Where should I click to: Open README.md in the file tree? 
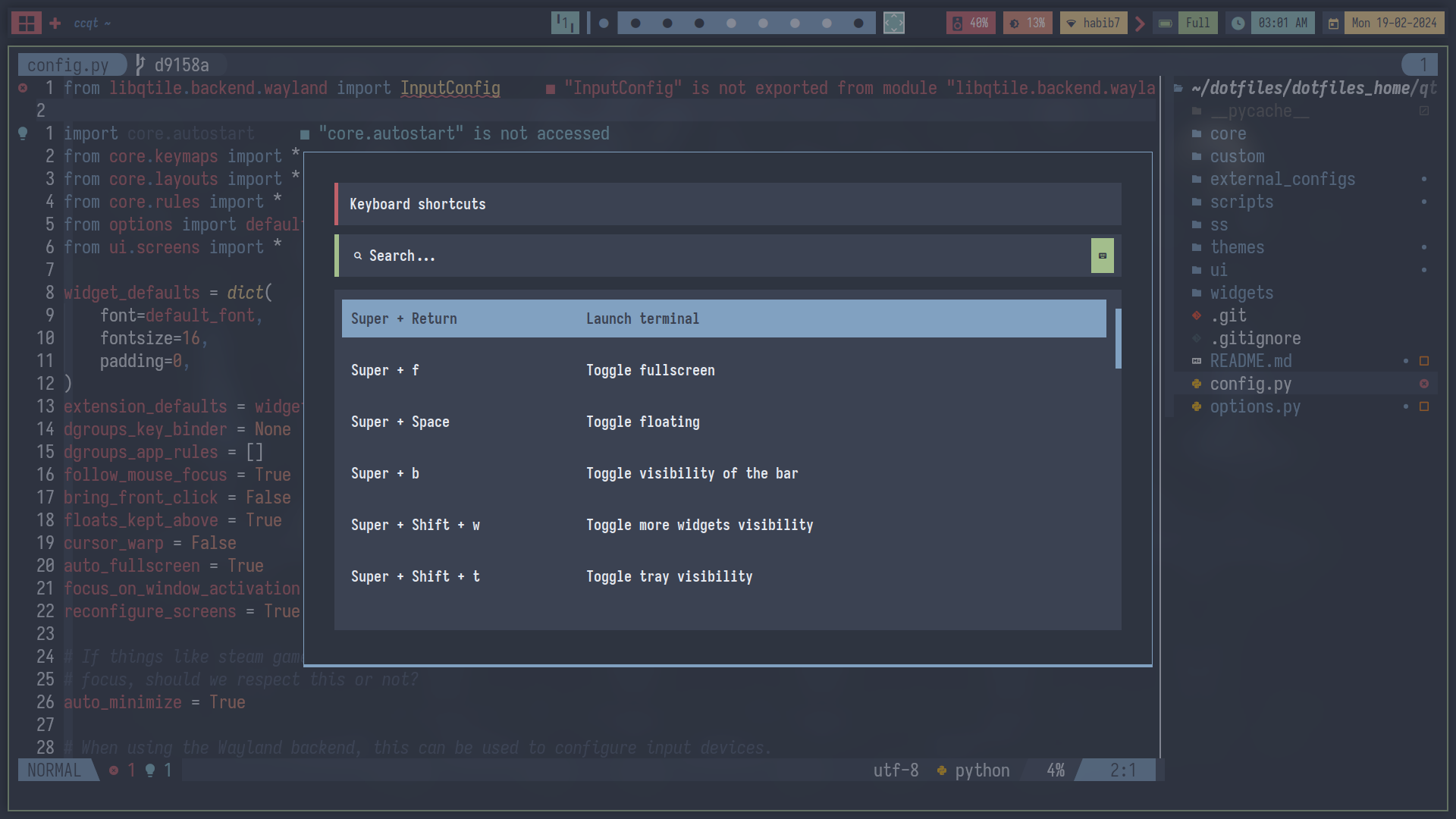pos(1250,361)
